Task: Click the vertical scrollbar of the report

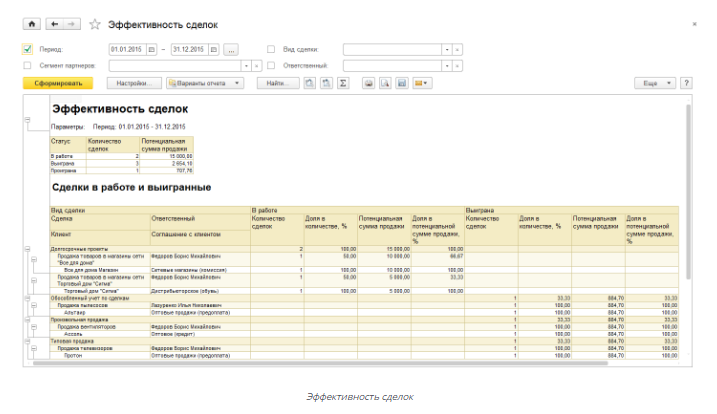Action: click(x=688, y=192)
